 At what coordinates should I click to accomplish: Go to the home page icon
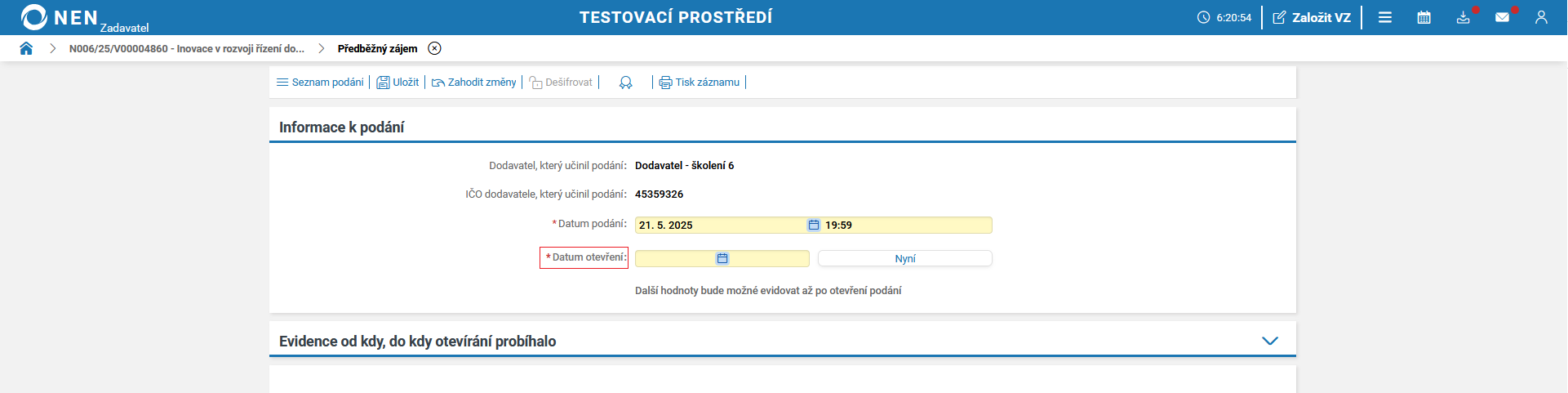(x=26, y=48)
